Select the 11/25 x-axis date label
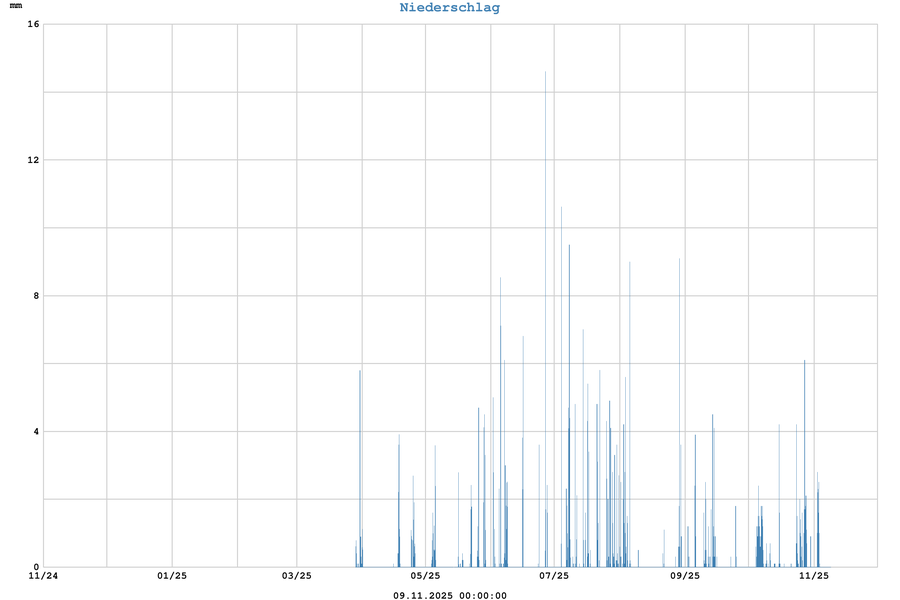 coord(814,576)
